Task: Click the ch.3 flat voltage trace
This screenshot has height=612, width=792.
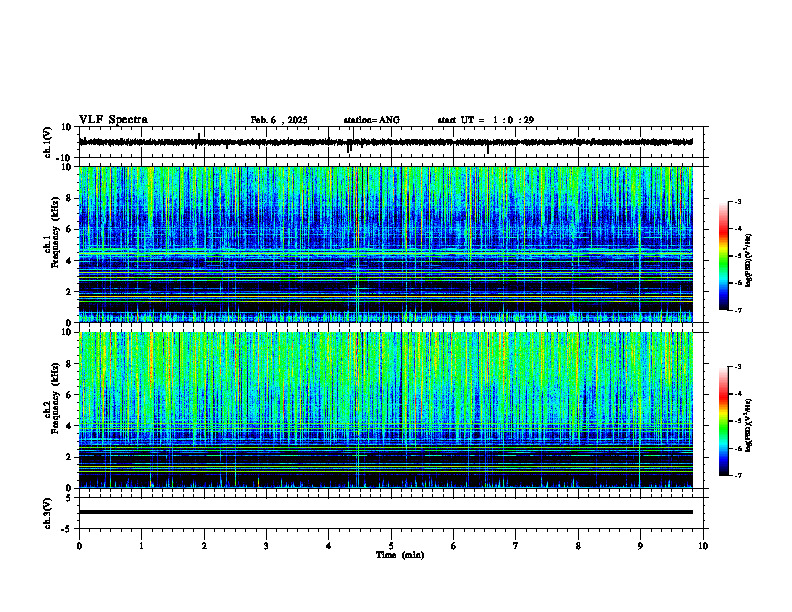Action: [x=386, y=512]
